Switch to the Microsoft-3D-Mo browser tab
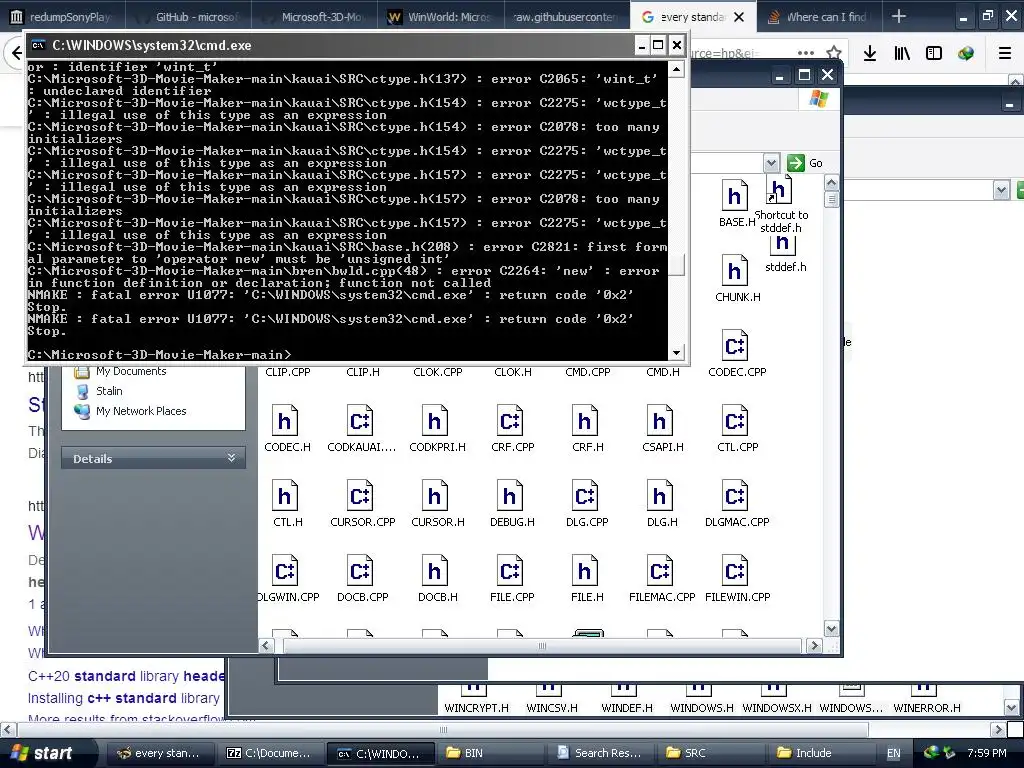The width and height of the screenshot is (1024, 768). tap(315, 17)
